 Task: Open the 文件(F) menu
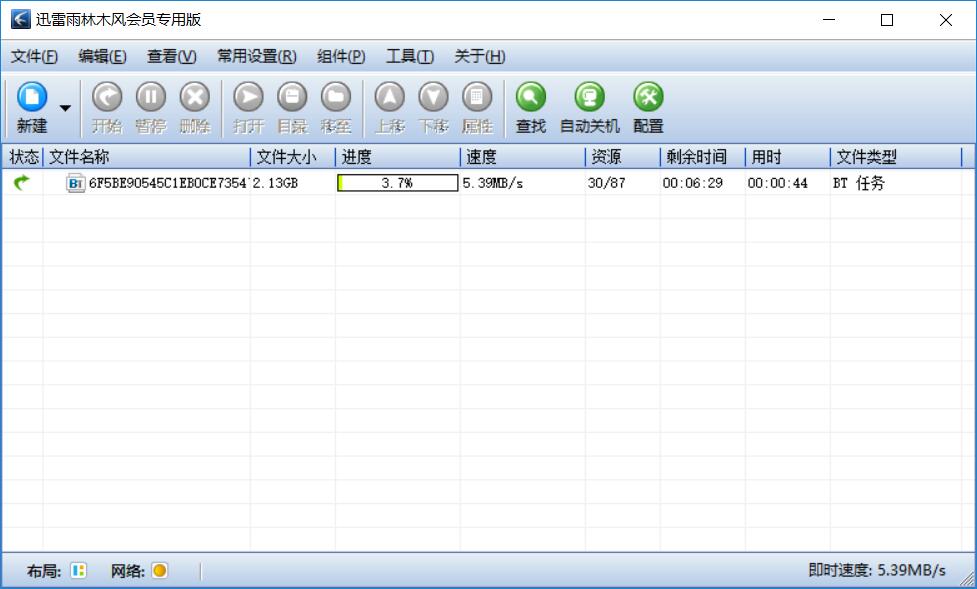34,57
